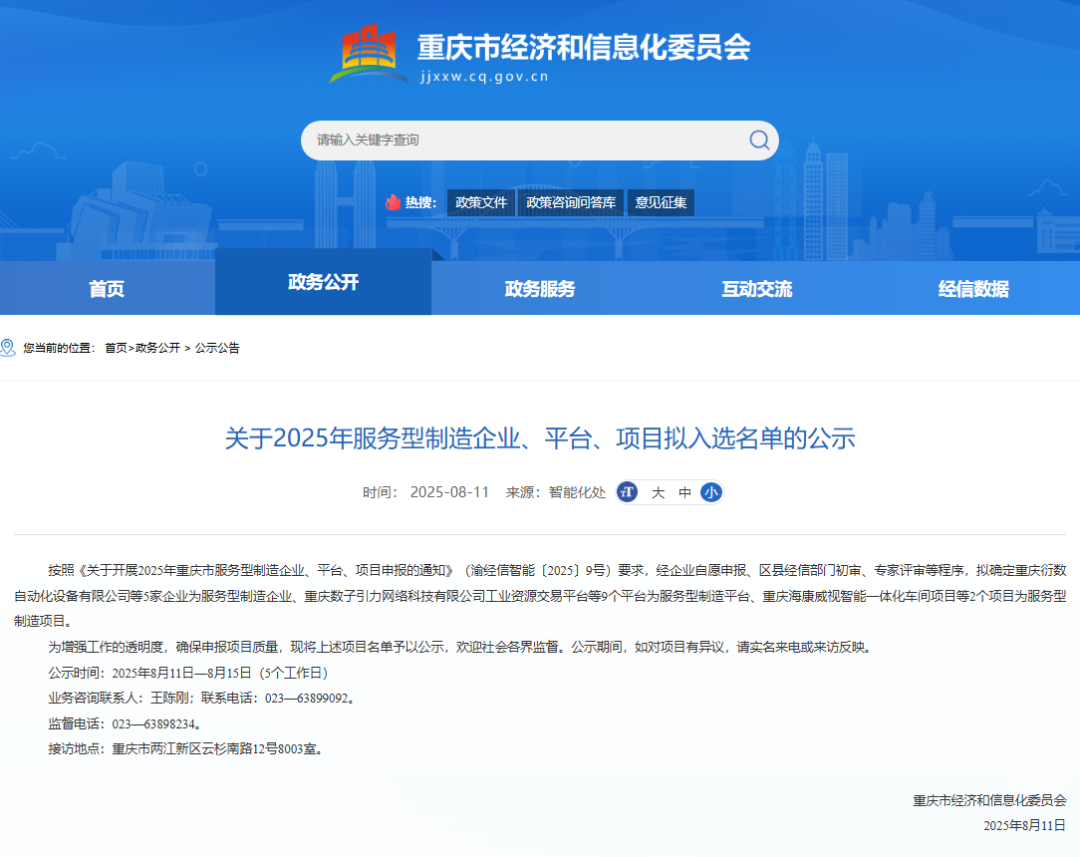
Task: Click the keyword search input field
Action: click(520, 140)
